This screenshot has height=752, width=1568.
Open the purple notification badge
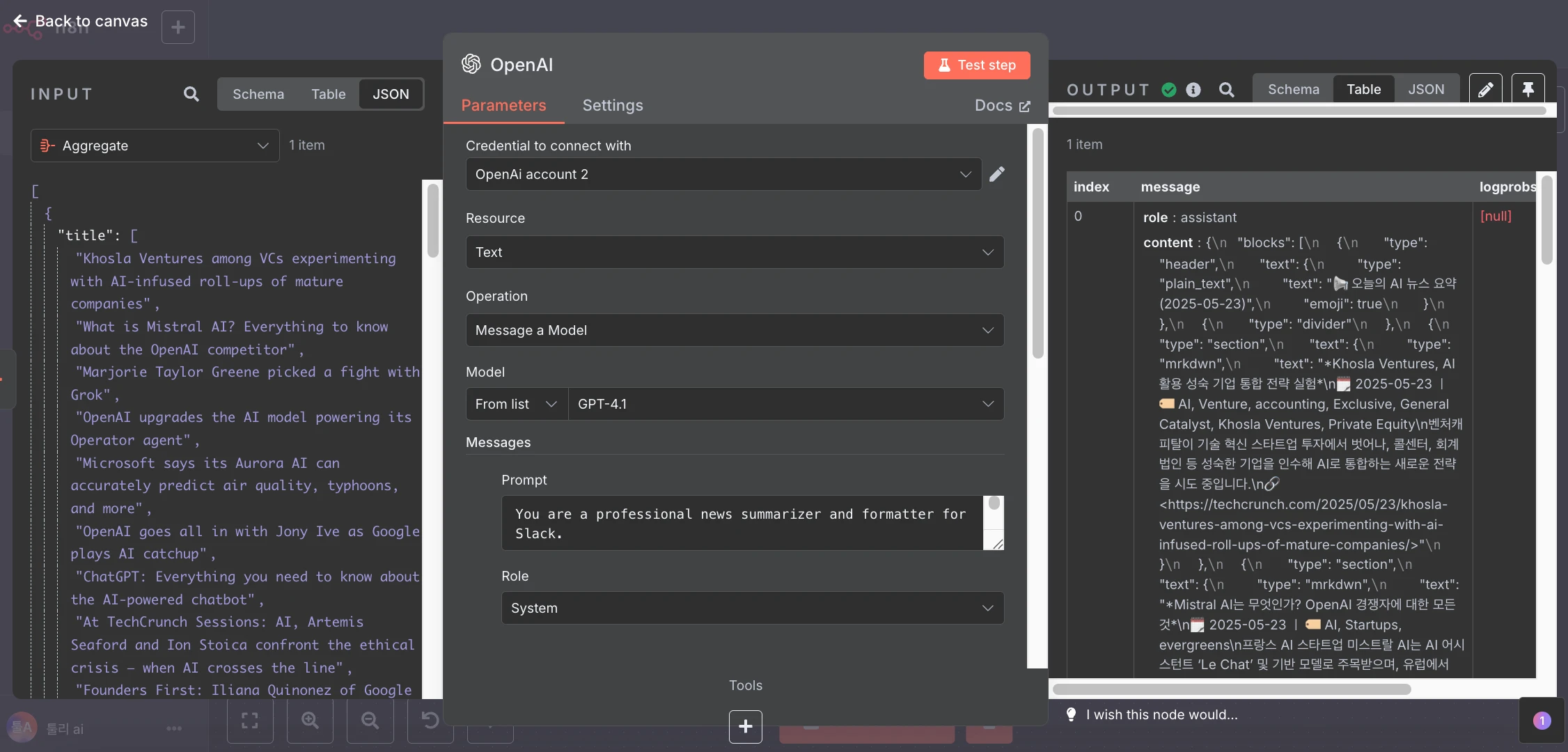point(1542,721)
